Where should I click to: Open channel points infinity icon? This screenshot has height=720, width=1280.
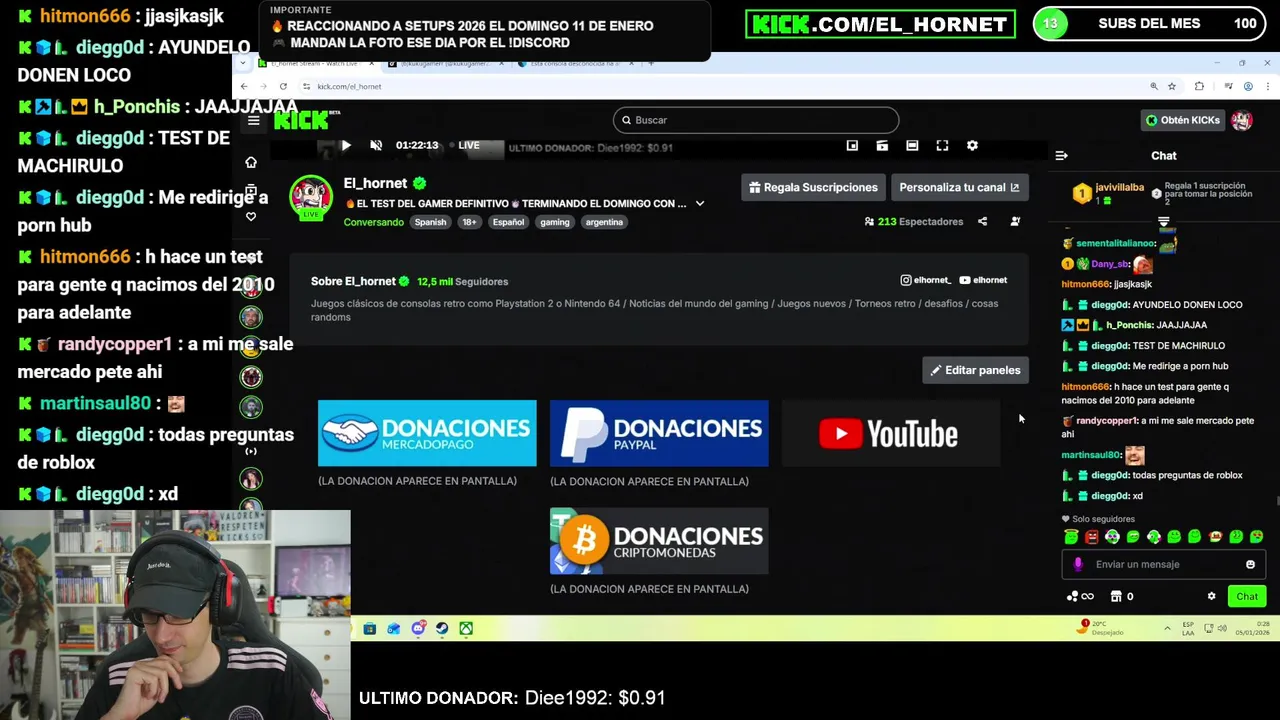click(x=1080, y=596)
